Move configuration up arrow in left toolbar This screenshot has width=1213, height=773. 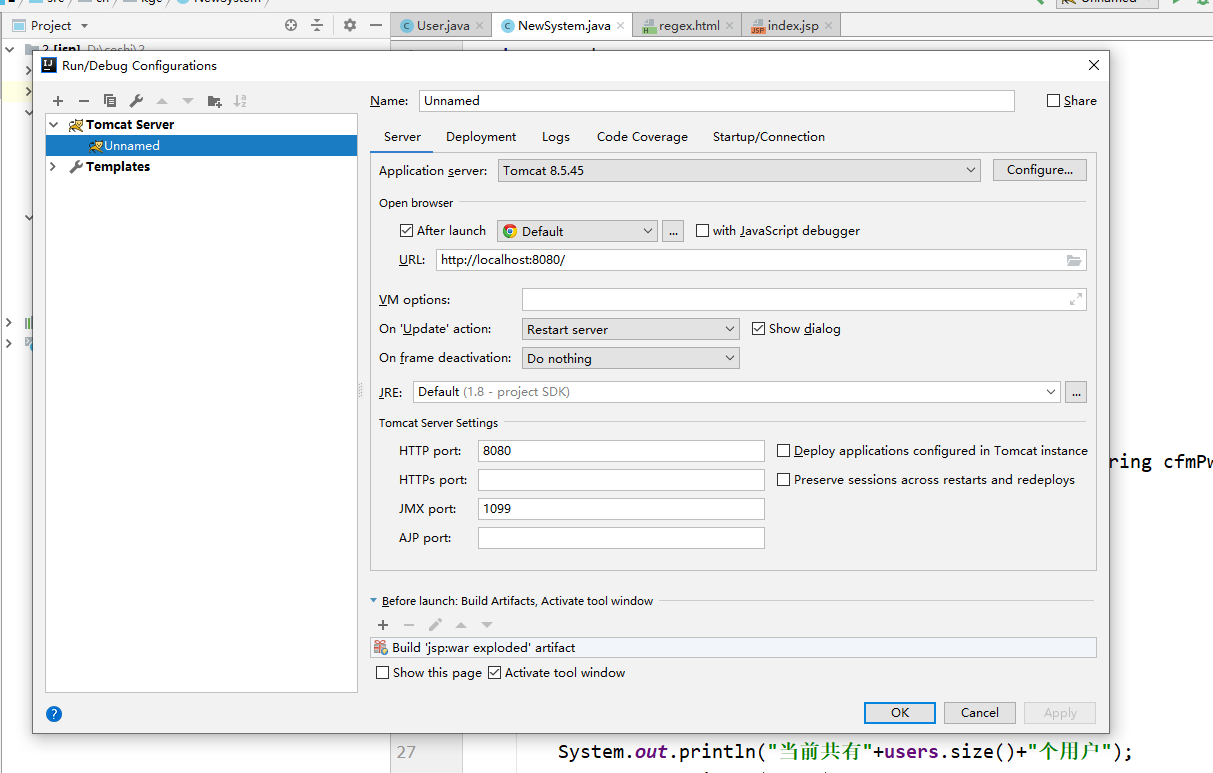point(162,101)
